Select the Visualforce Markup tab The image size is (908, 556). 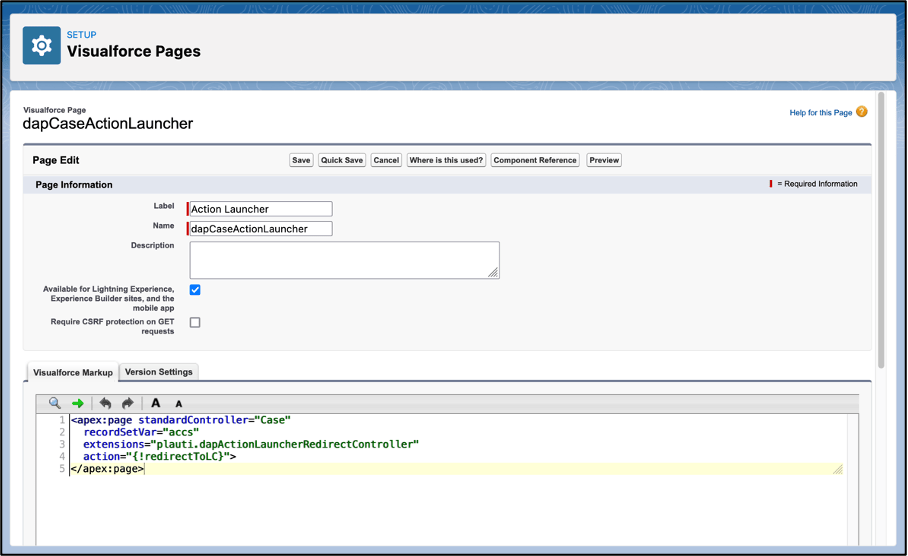[73, 372]
